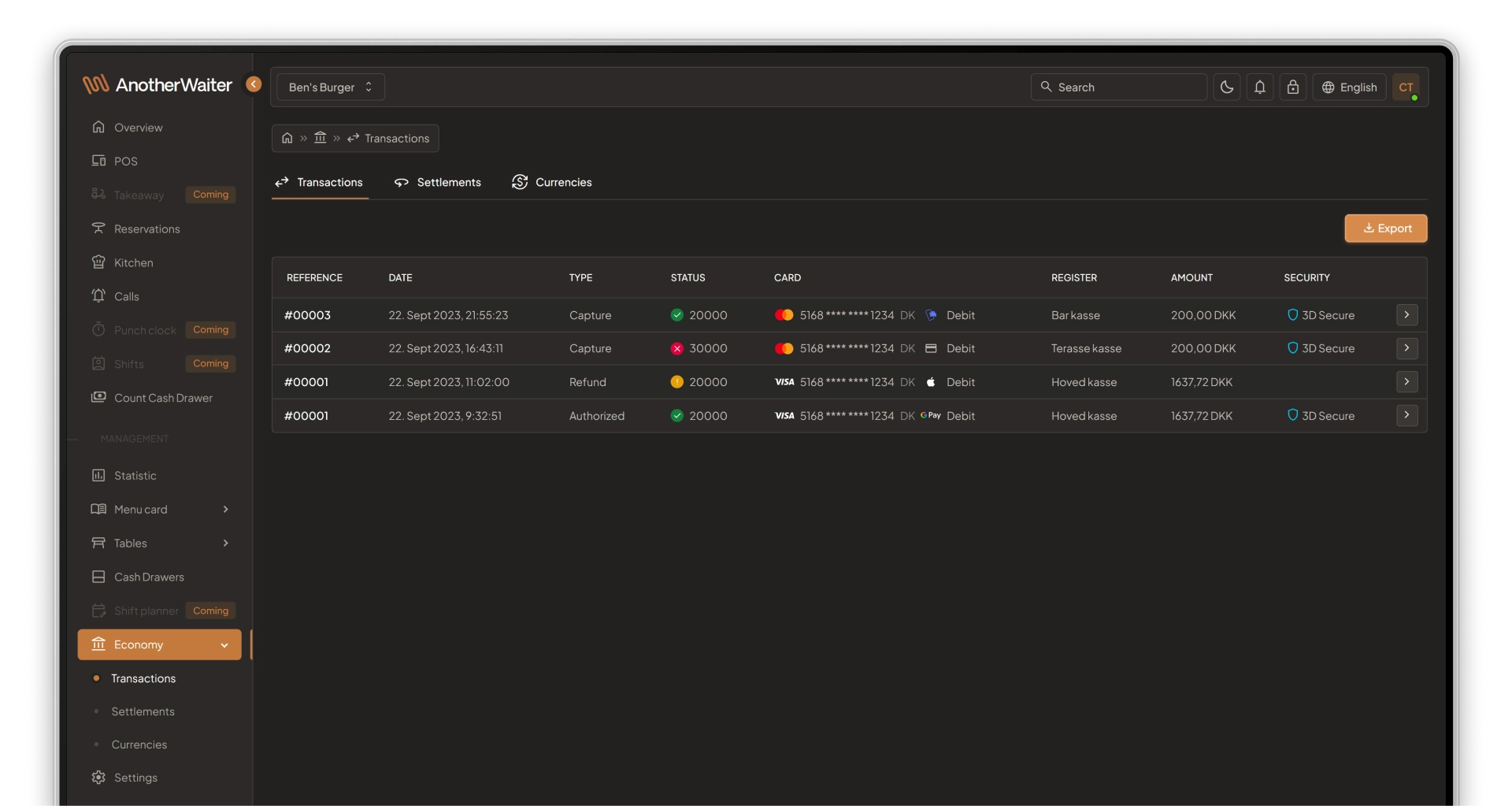
Task: Click the Transactions breadcrumb label
Action: point(397,139)
